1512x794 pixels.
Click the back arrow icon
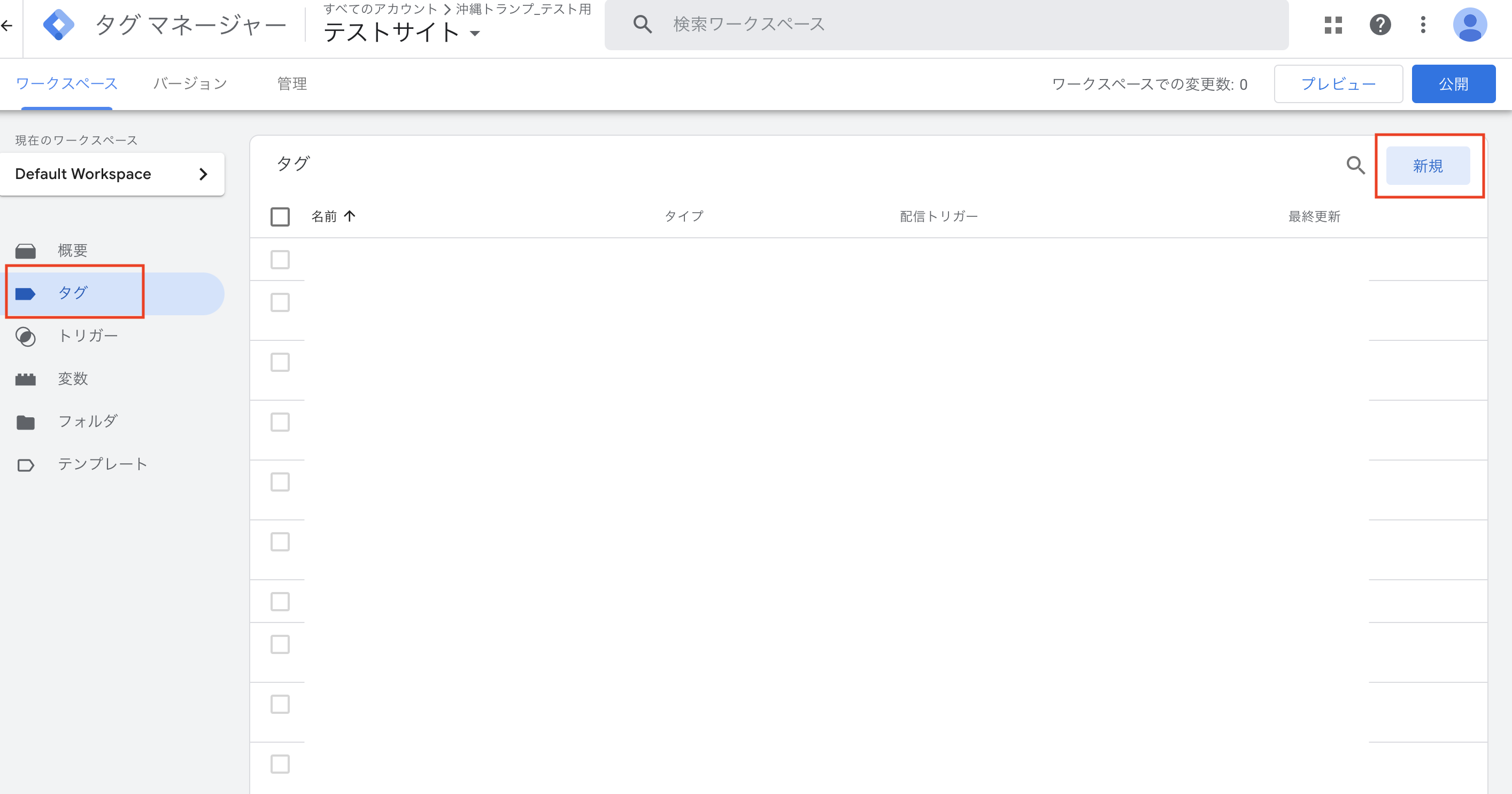[7, 25]
